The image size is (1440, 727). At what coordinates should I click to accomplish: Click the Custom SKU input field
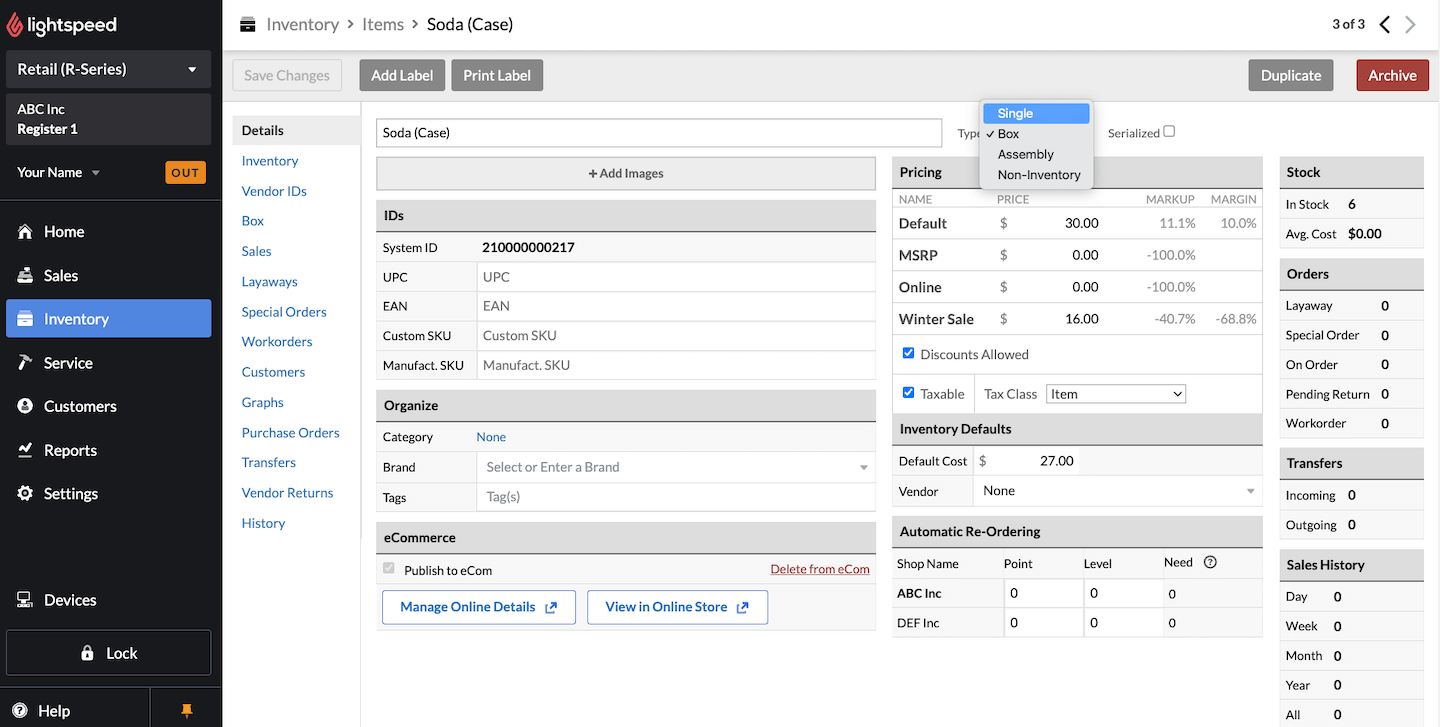click(x=676, y=336)
